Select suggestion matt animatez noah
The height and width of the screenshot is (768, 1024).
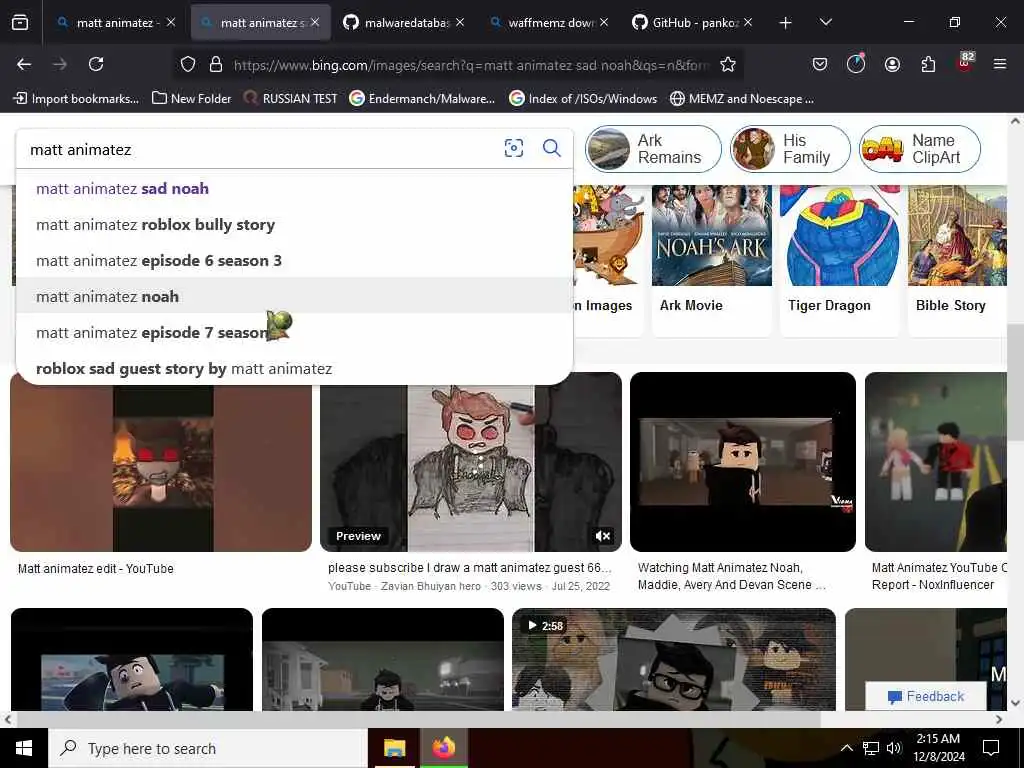[x=294, y=296]
